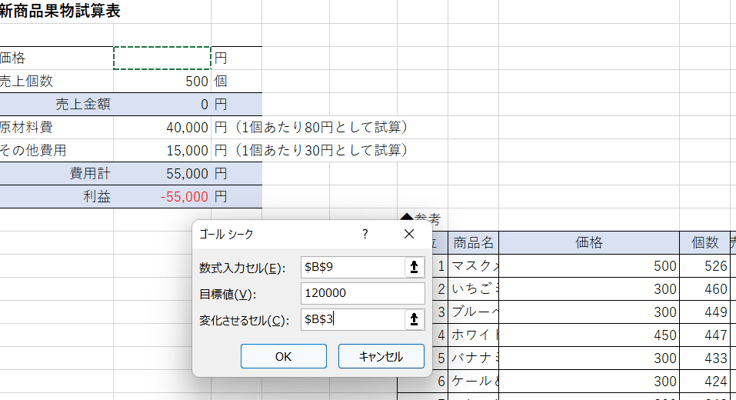Select the その他費用 value 15,000

162,150
